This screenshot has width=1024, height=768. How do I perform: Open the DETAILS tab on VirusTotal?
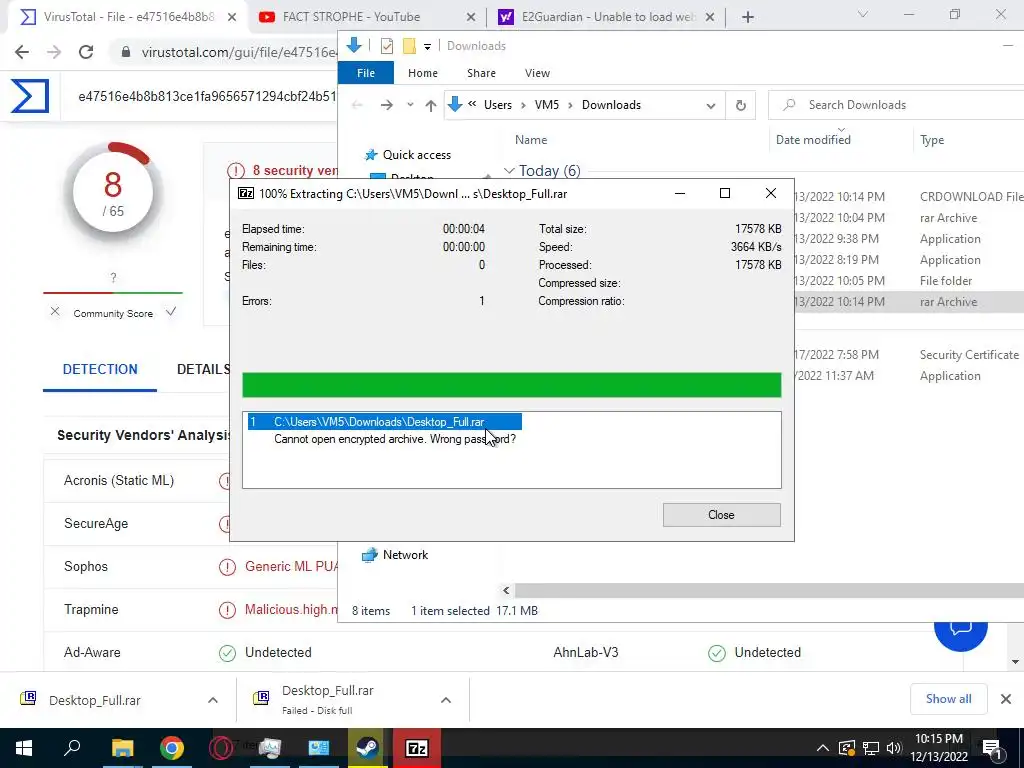tap(203, 369)
